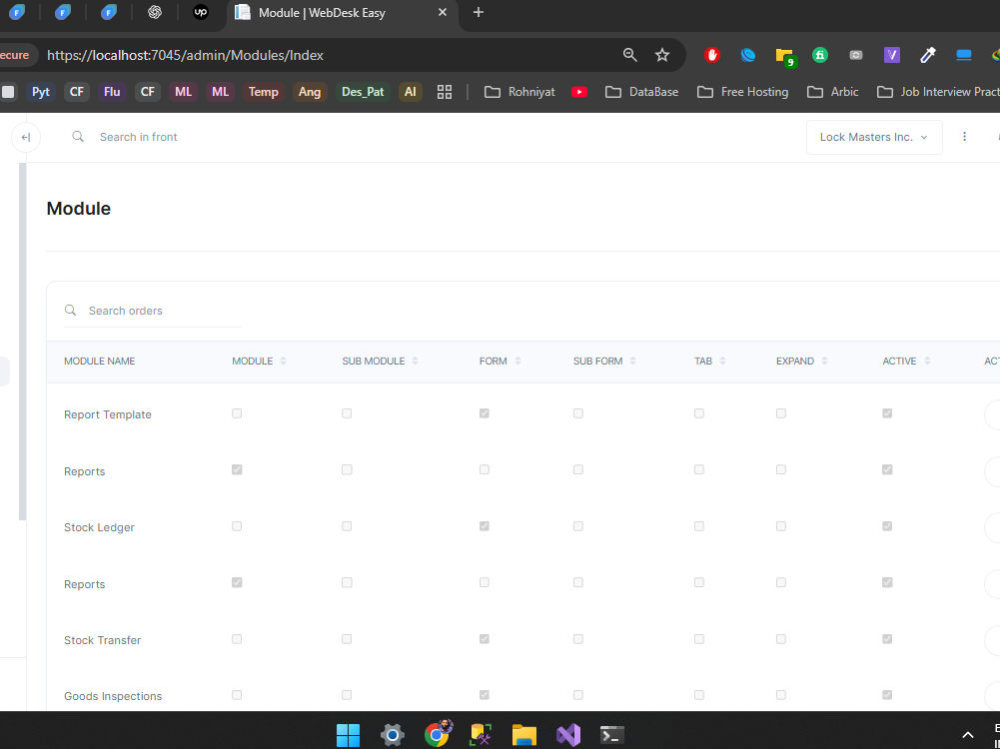Viewport: 1000px width, 749px height.
Task: Focus the Search in front field
Action: click(138, 137)
